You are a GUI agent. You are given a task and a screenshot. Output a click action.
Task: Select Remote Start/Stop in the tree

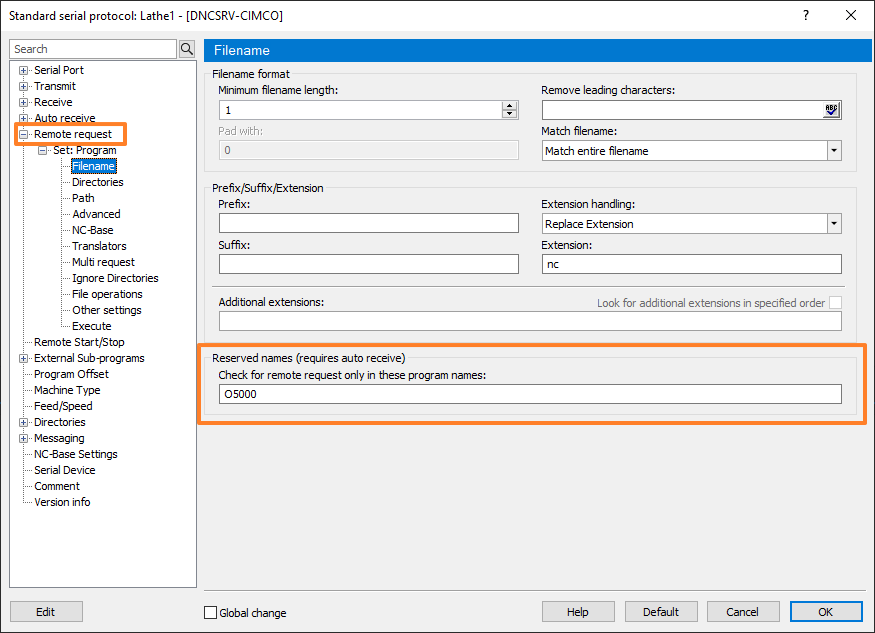click(x=79, y=342)
